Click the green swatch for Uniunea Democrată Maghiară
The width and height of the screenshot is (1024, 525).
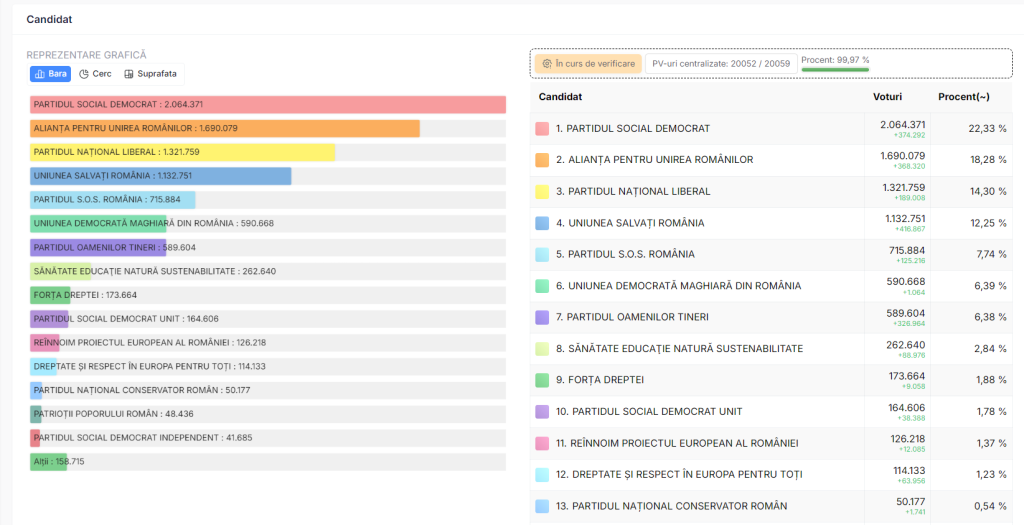(542, 285)
